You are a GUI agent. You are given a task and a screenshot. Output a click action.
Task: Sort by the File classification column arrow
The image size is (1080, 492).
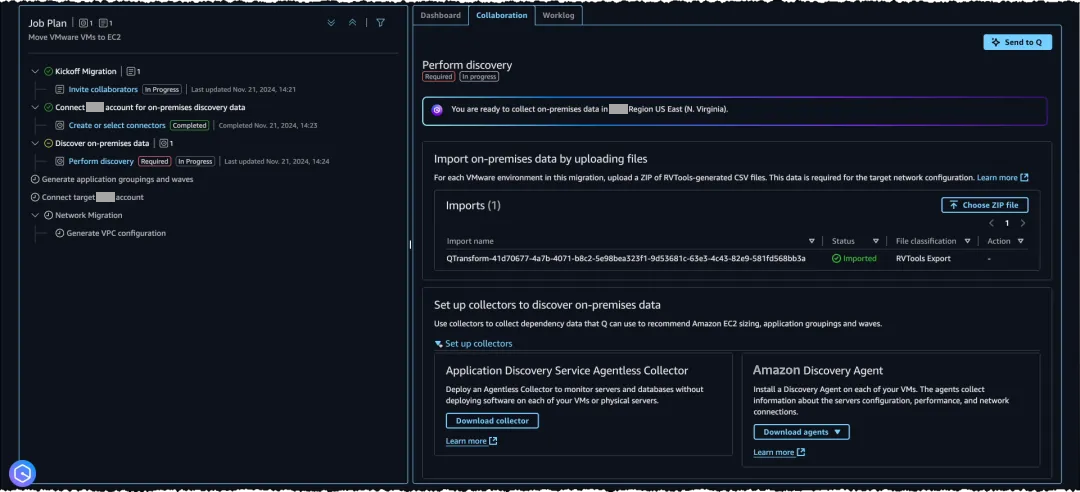point(967,241)
